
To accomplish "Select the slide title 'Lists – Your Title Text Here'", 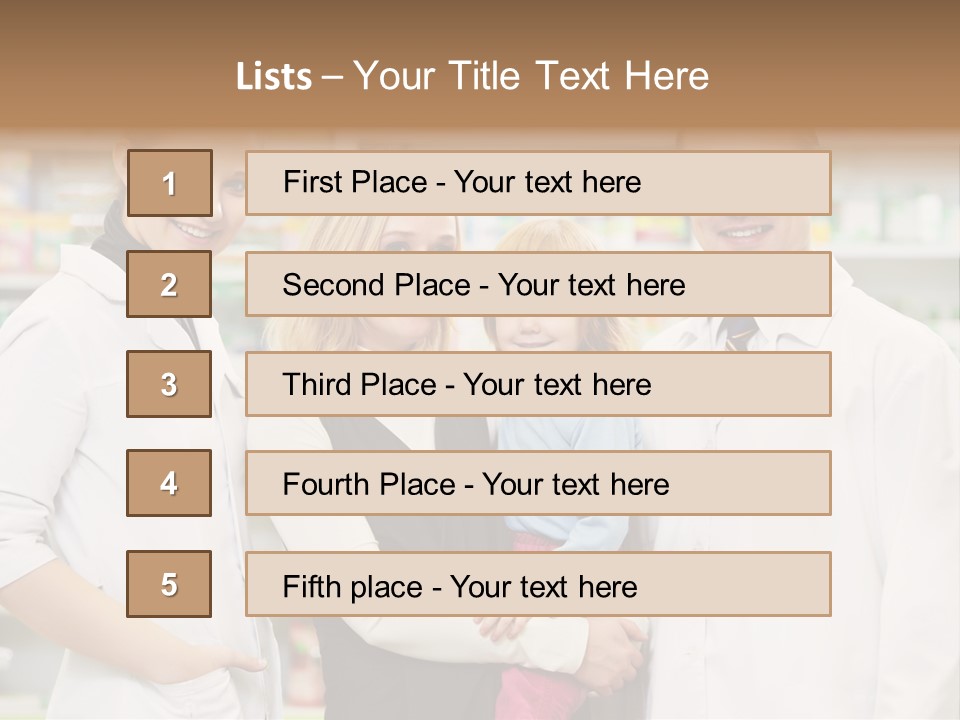I will click(472, 76).
